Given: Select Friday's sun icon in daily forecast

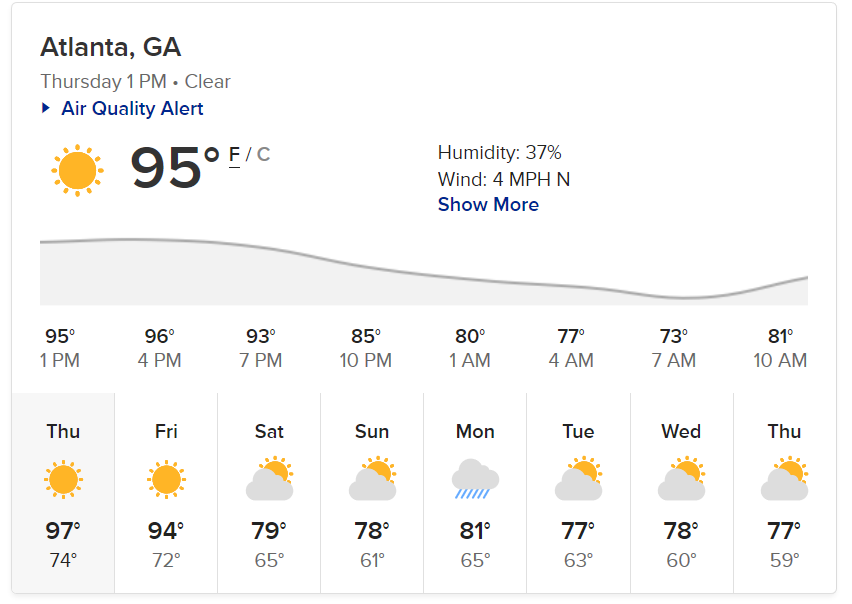Looking at the screenshot, I should point(166,480).
